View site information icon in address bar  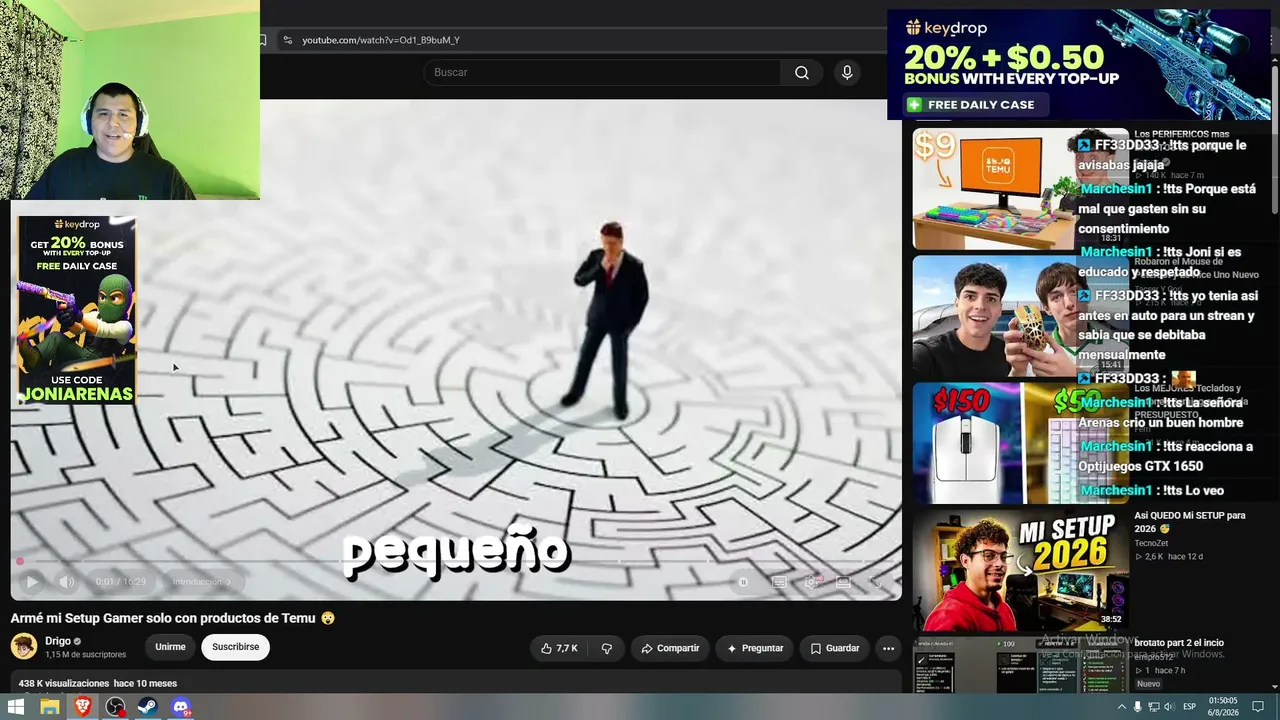coord(287,40)
